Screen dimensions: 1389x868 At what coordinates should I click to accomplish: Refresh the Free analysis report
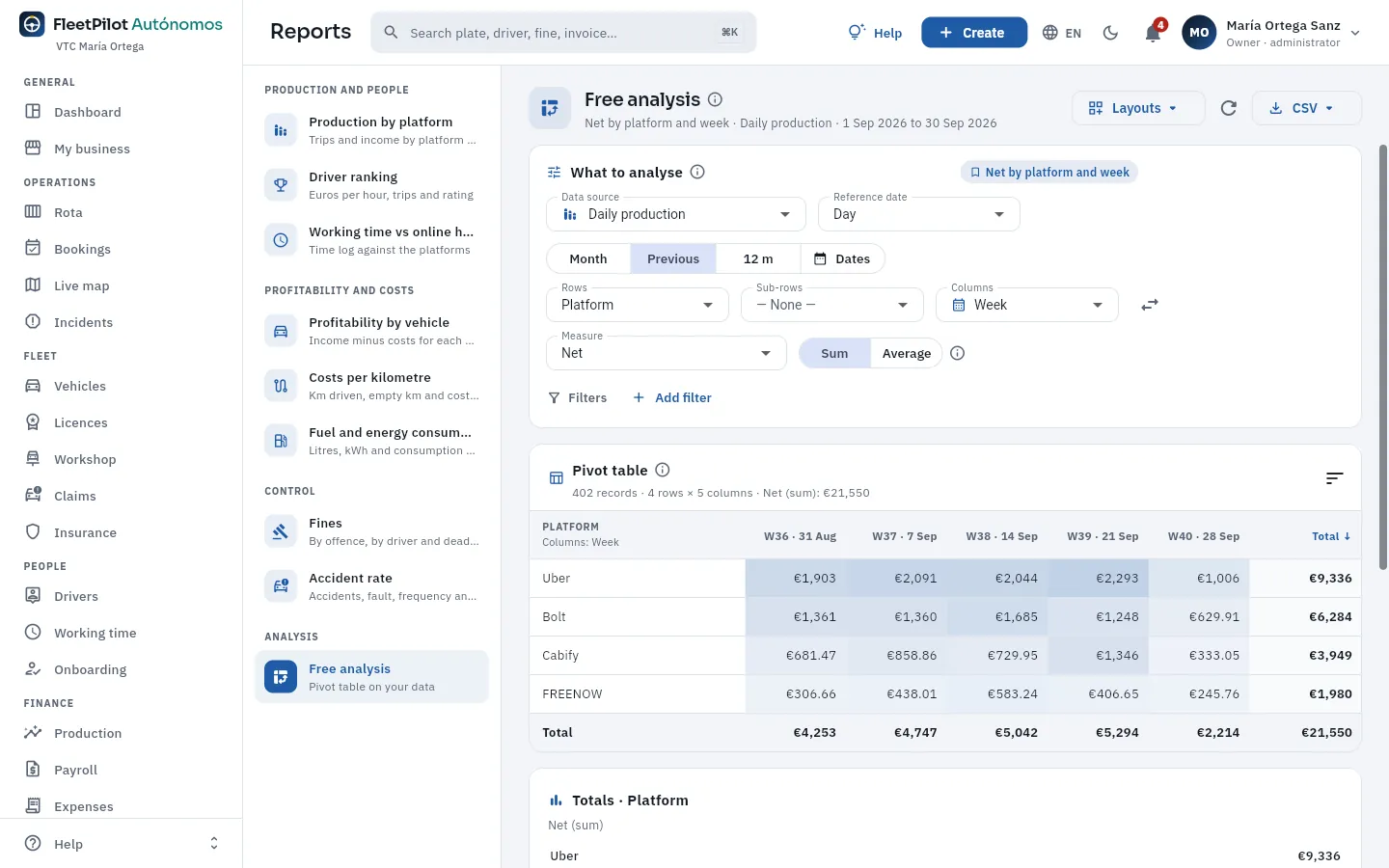[x=1228, y=108]
